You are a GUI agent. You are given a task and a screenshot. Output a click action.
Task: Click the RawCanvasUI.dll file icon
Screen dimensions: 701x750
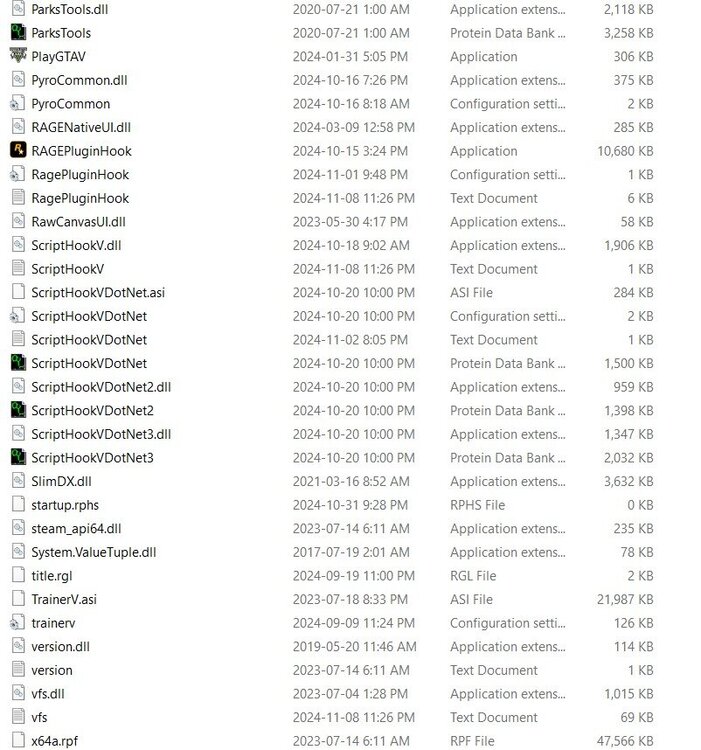pyautogui.click(x=18, y=221)
